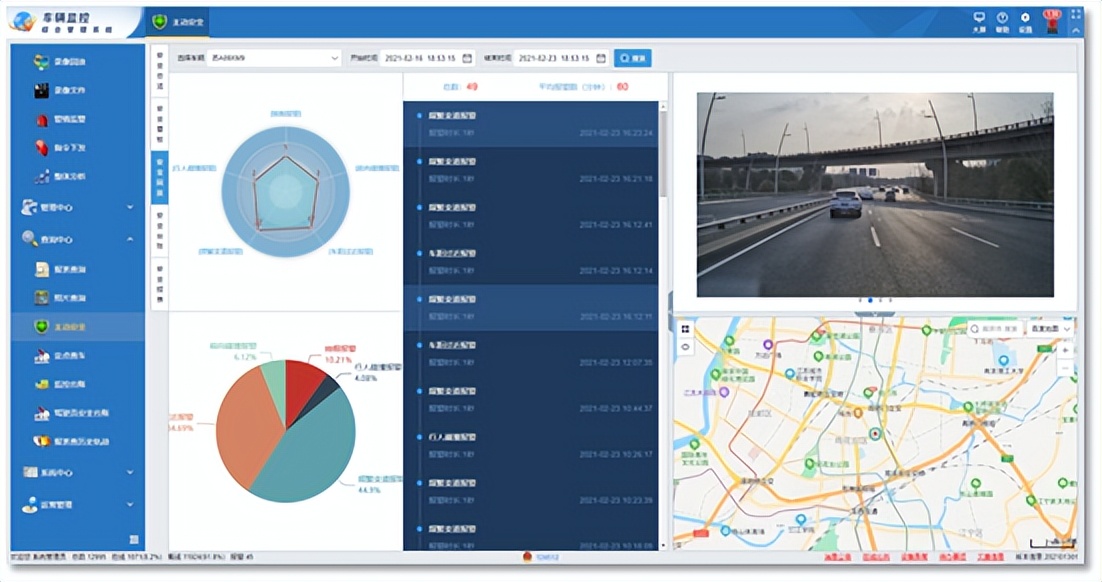1102x582 pixels.
Task: Click the blue search button beside the date fields
Action: click(x=632, y=58)
